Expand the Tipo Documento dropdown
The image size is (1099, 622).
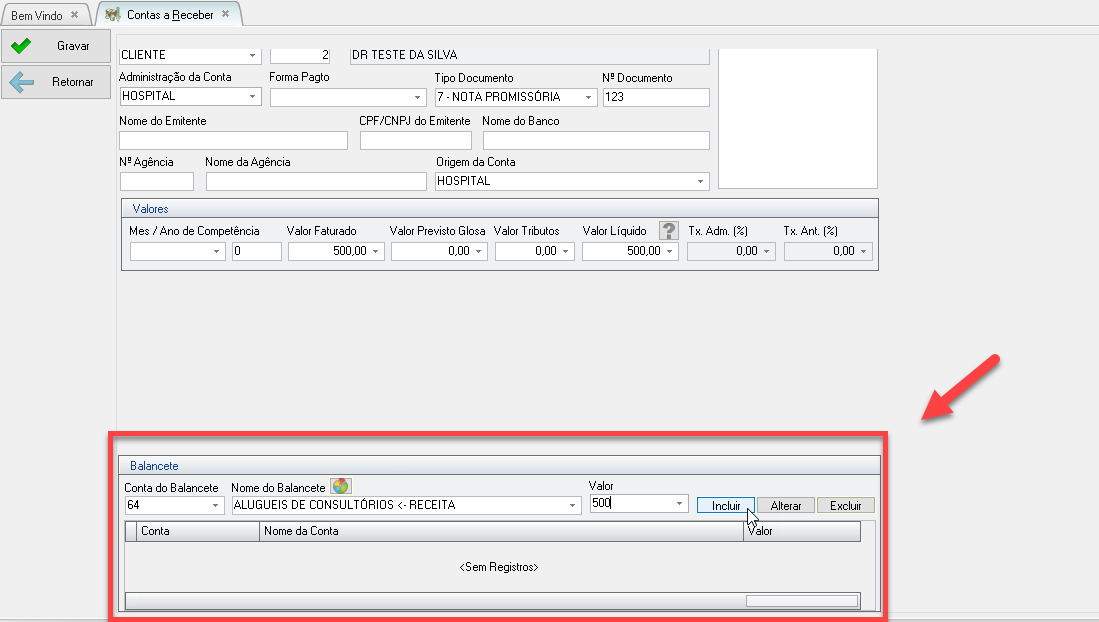coord(589,97)
